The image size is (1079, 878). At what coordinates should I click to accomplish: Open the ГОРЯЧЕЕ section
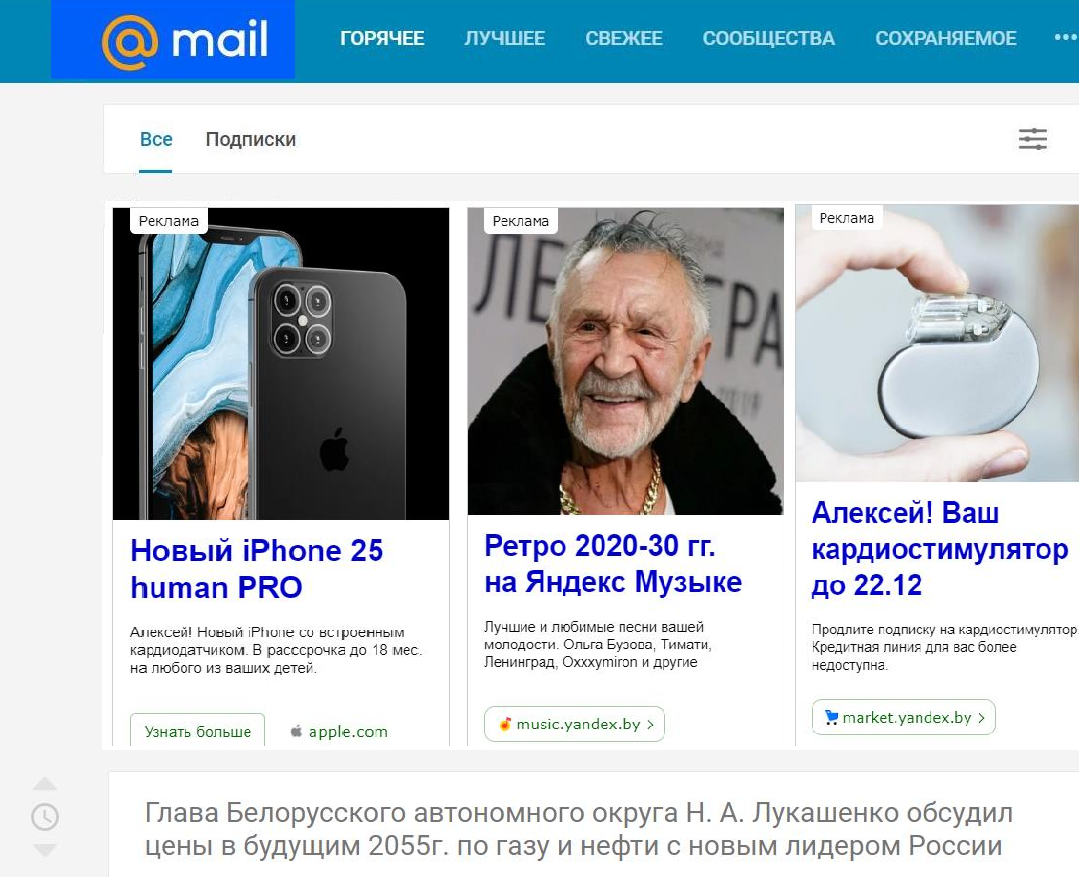382,39
